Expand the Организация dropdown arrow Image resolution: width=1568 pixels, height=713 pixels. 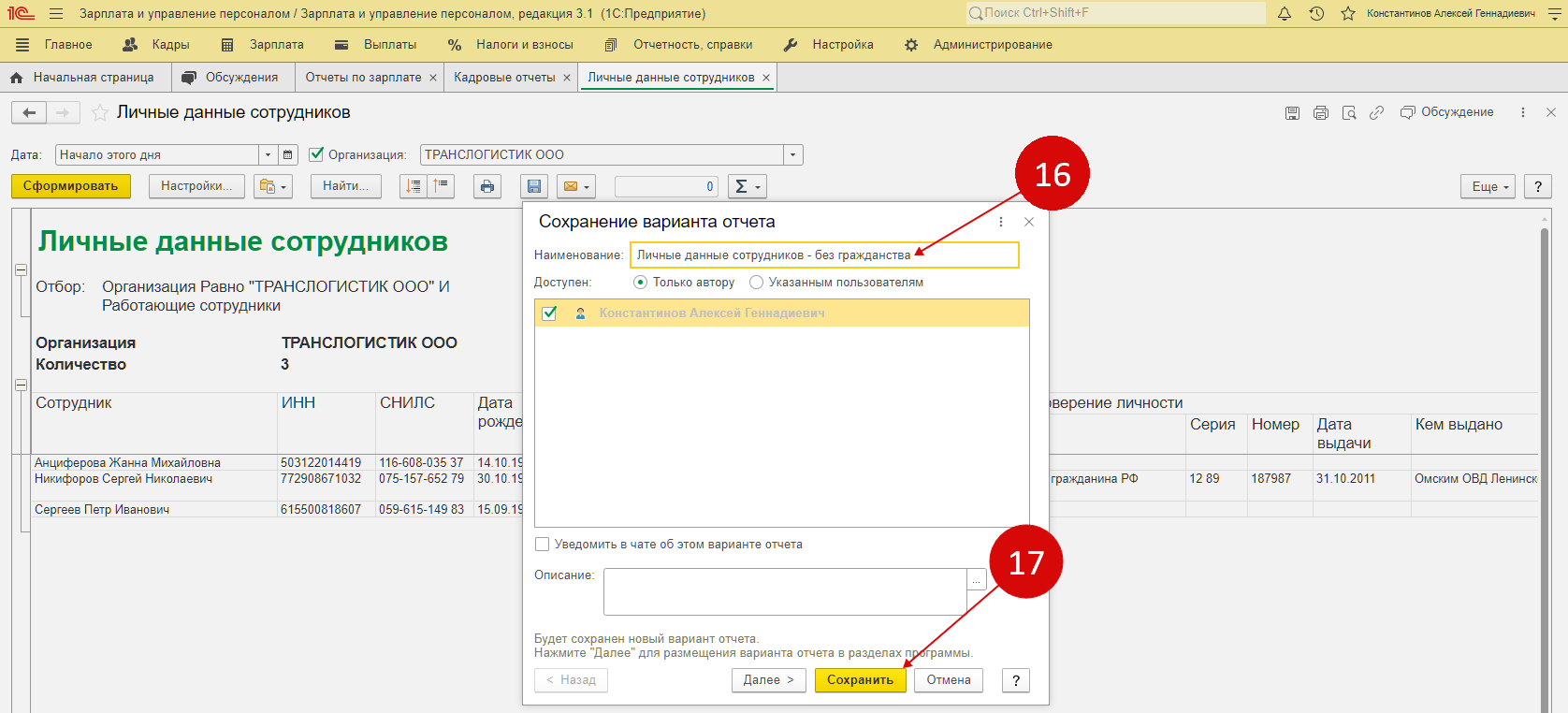(793, 155)
